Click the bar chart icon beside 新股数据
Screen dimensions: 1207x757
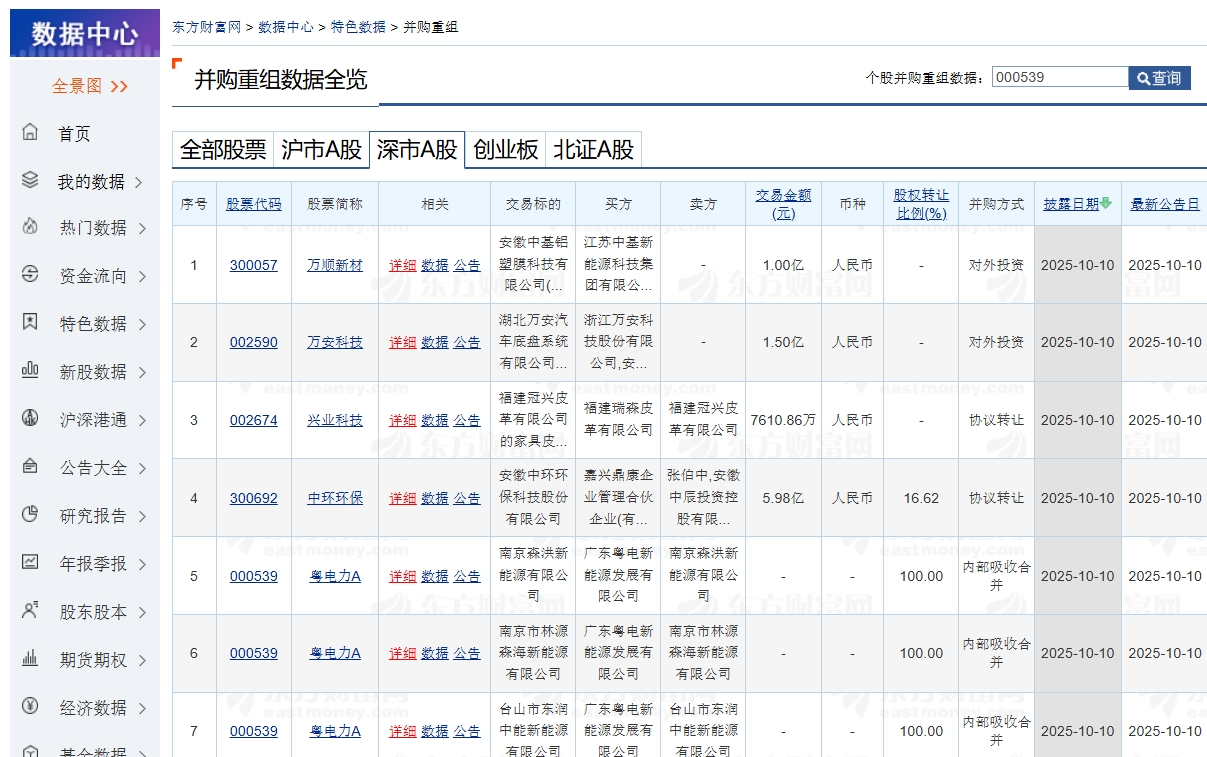30,371
